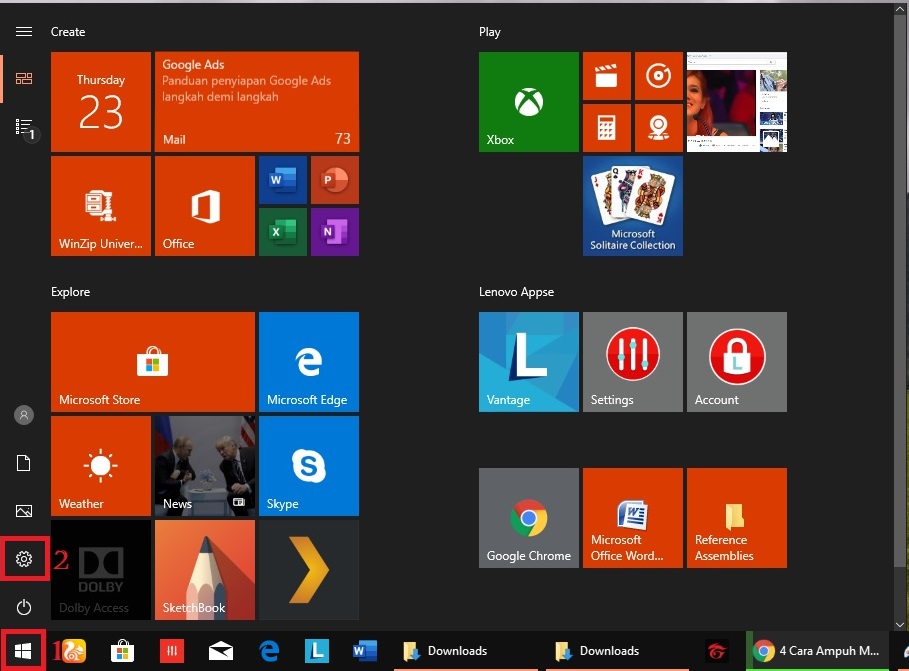Click the Power icon in sidebar
This screenshot has width=909, height=671.
click(x=25, y=607)
